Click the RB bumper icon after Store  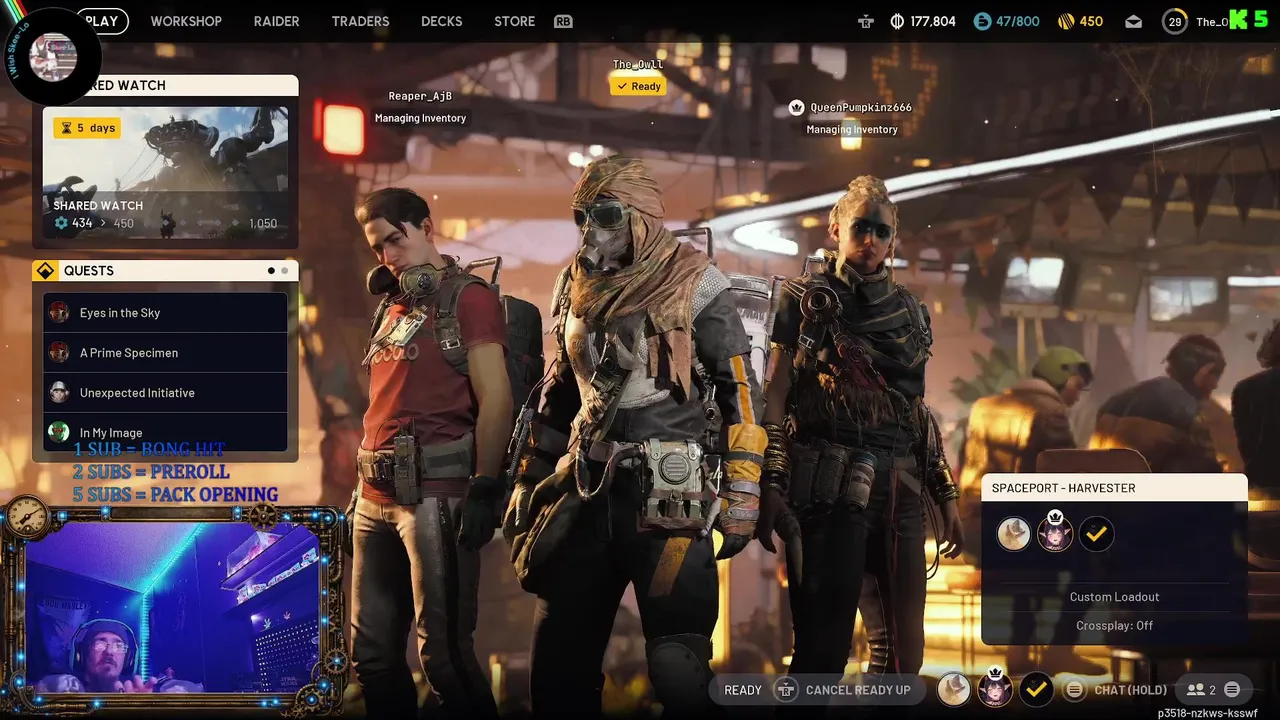click(563, 21)
